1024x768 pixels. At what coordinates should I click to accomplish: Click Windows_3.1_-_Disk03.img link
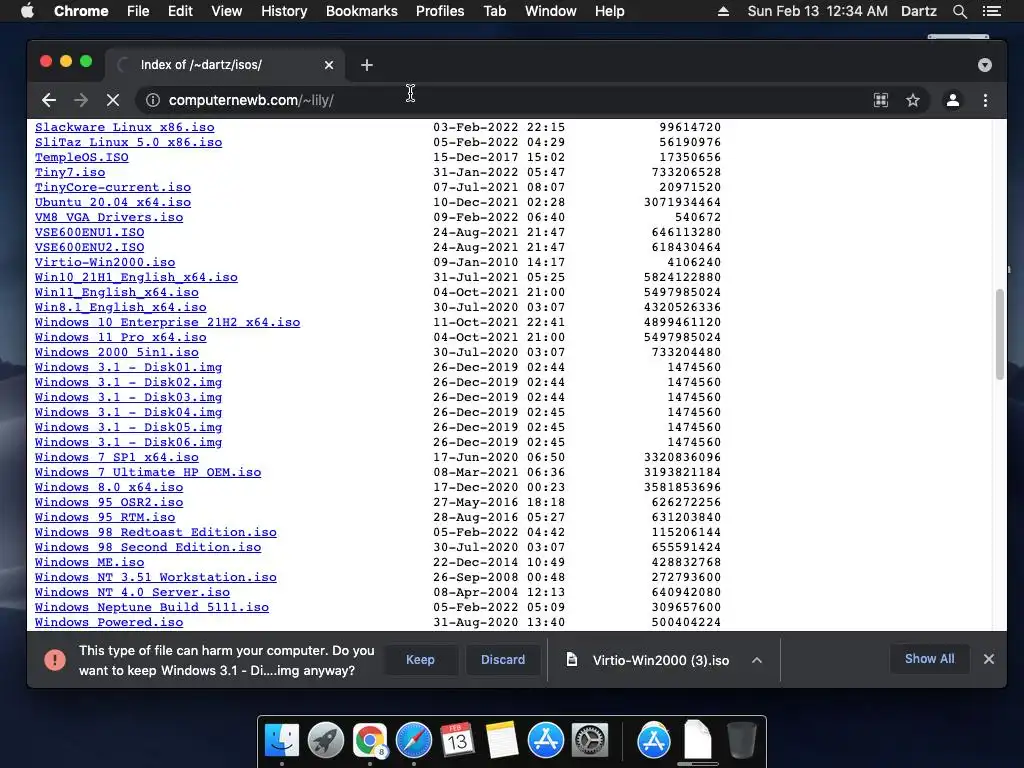tap(129, 397)
